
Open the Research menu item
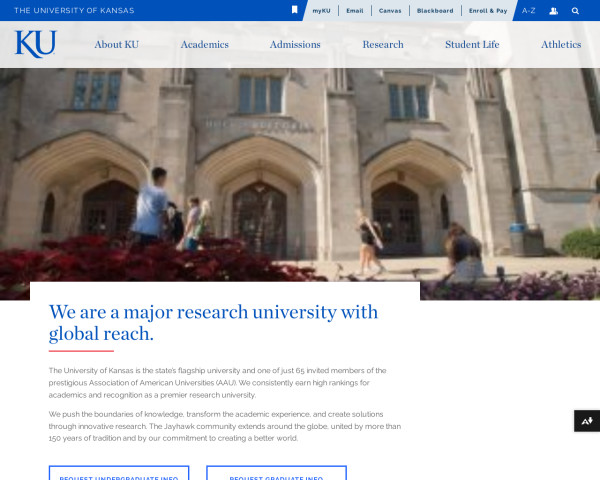383,45
